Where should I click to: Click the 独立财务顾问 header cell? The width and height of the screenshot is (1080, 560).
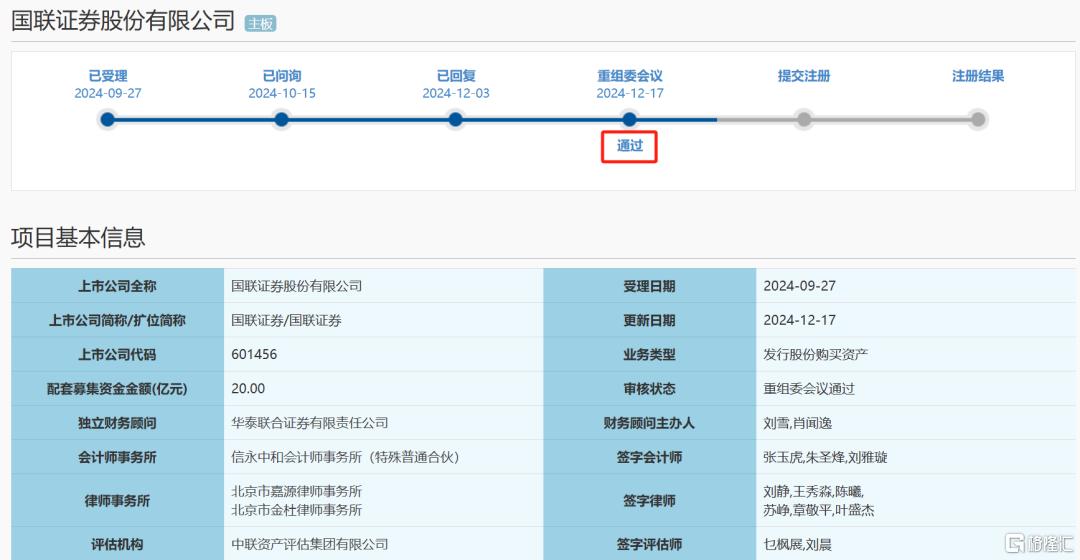point(117,423)
